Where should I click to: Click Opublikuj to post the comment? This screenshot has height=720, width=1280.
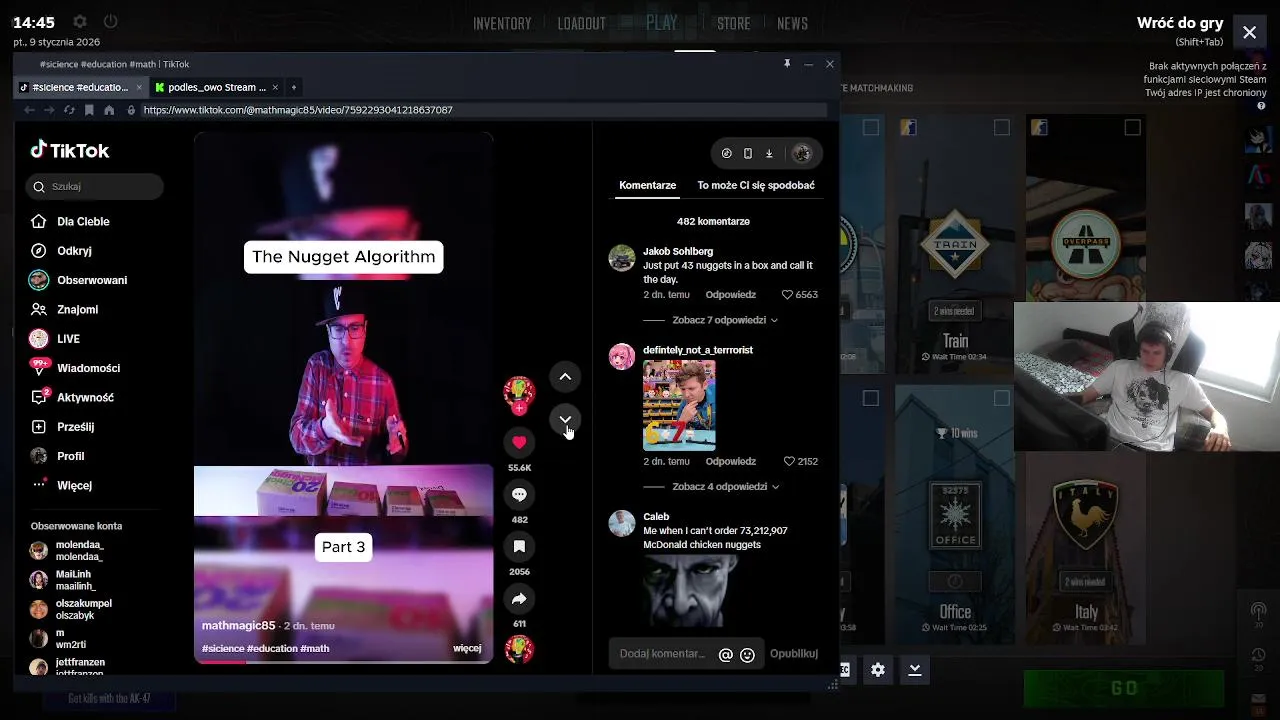pos(794,654)
